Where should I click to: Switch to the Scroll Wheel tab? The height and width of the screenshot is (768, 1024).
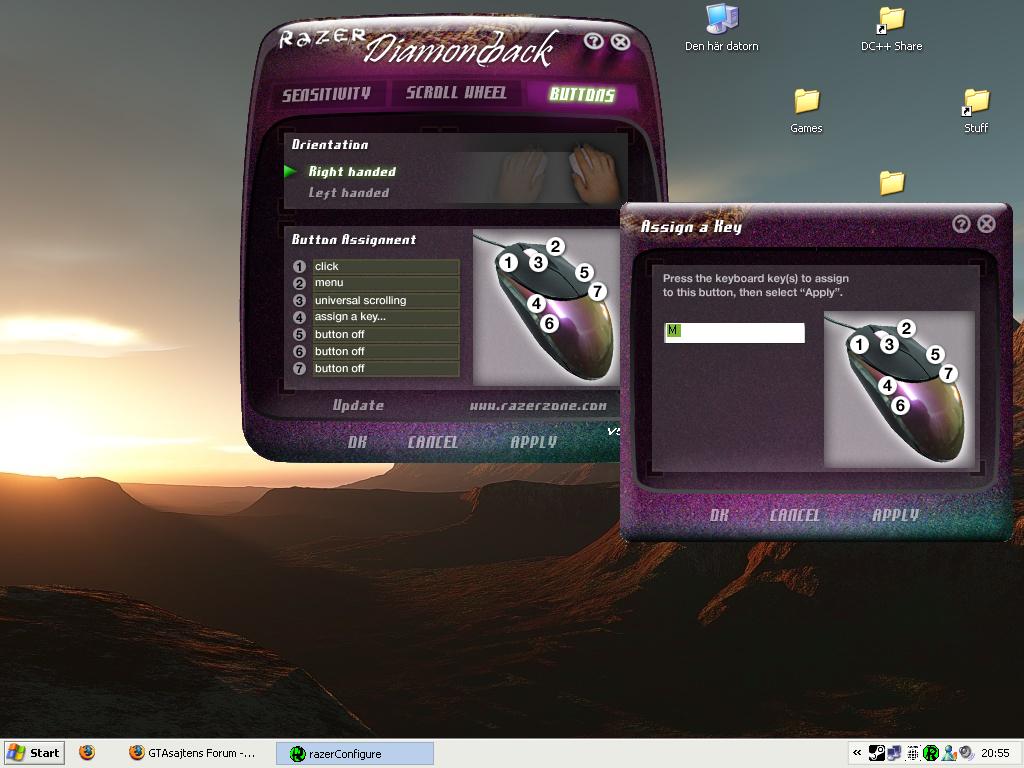[456, 93]
